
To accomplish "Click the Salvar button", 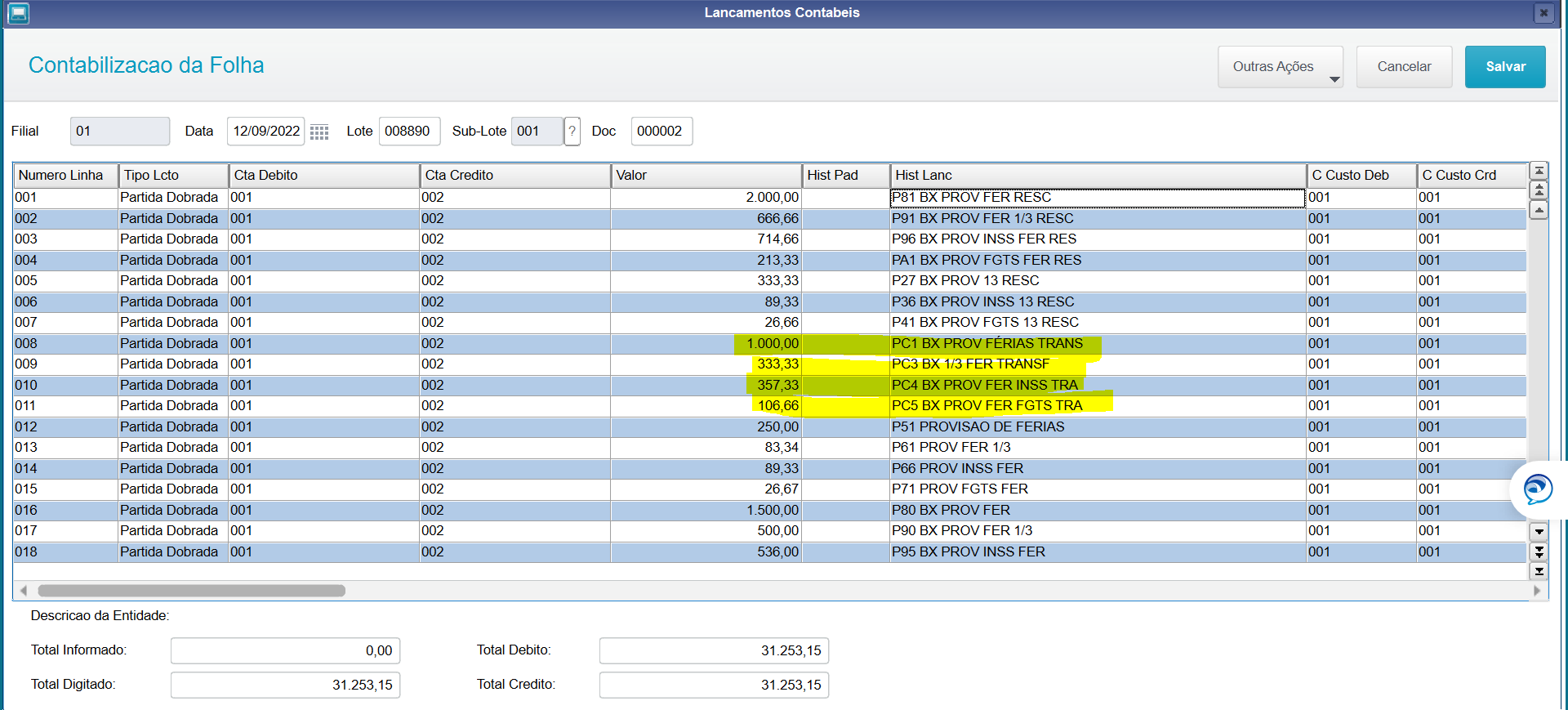I will point(1505,67).
